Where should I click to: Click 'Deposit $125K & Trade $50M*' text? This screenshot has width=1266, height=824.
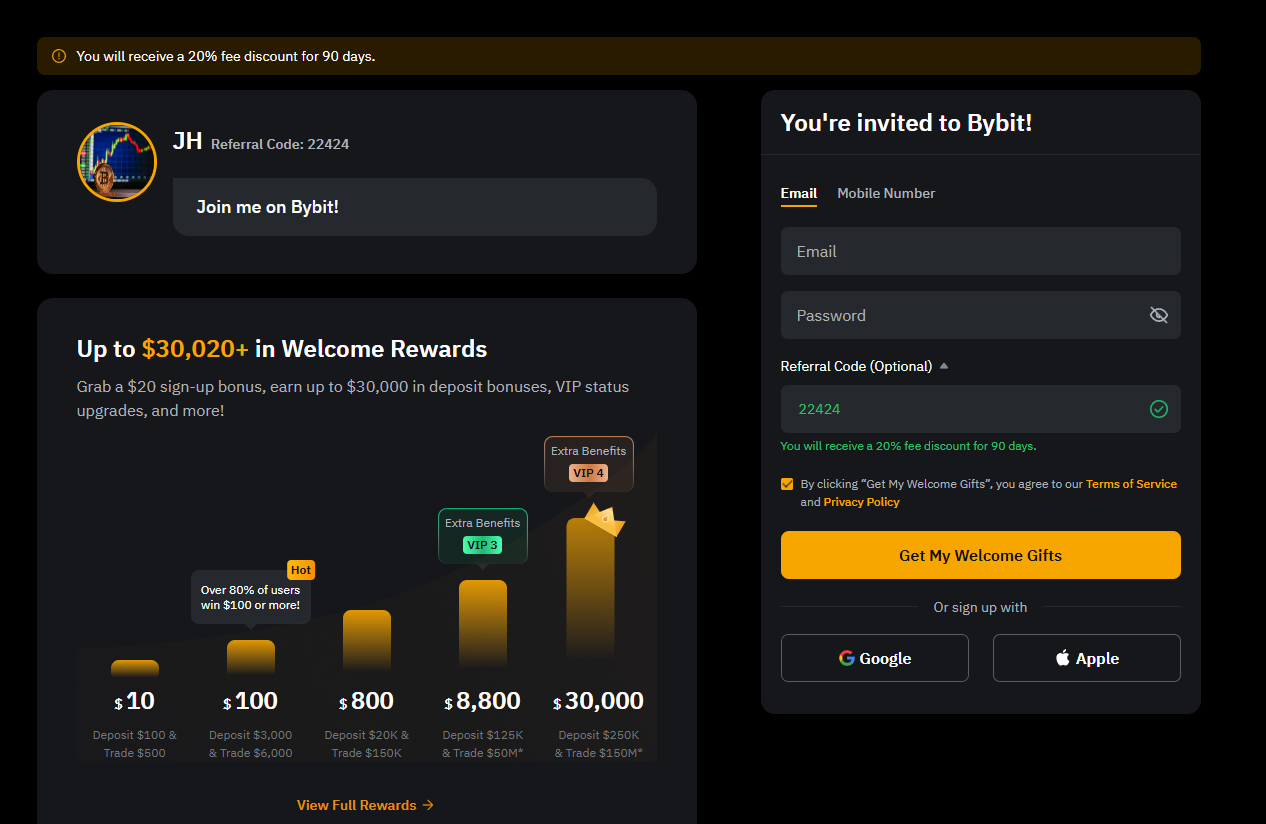[483, 744]
